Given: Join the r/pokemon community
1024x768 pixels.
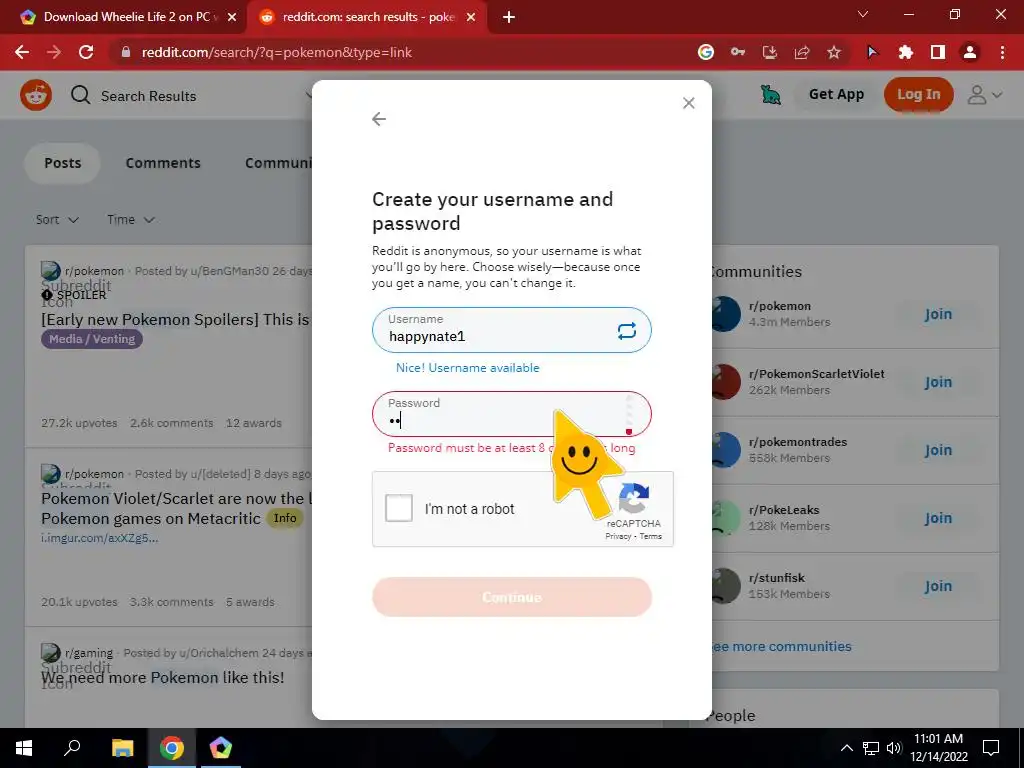Looking at the screenshot, I should pyautogui.click(x=938, y=314).
